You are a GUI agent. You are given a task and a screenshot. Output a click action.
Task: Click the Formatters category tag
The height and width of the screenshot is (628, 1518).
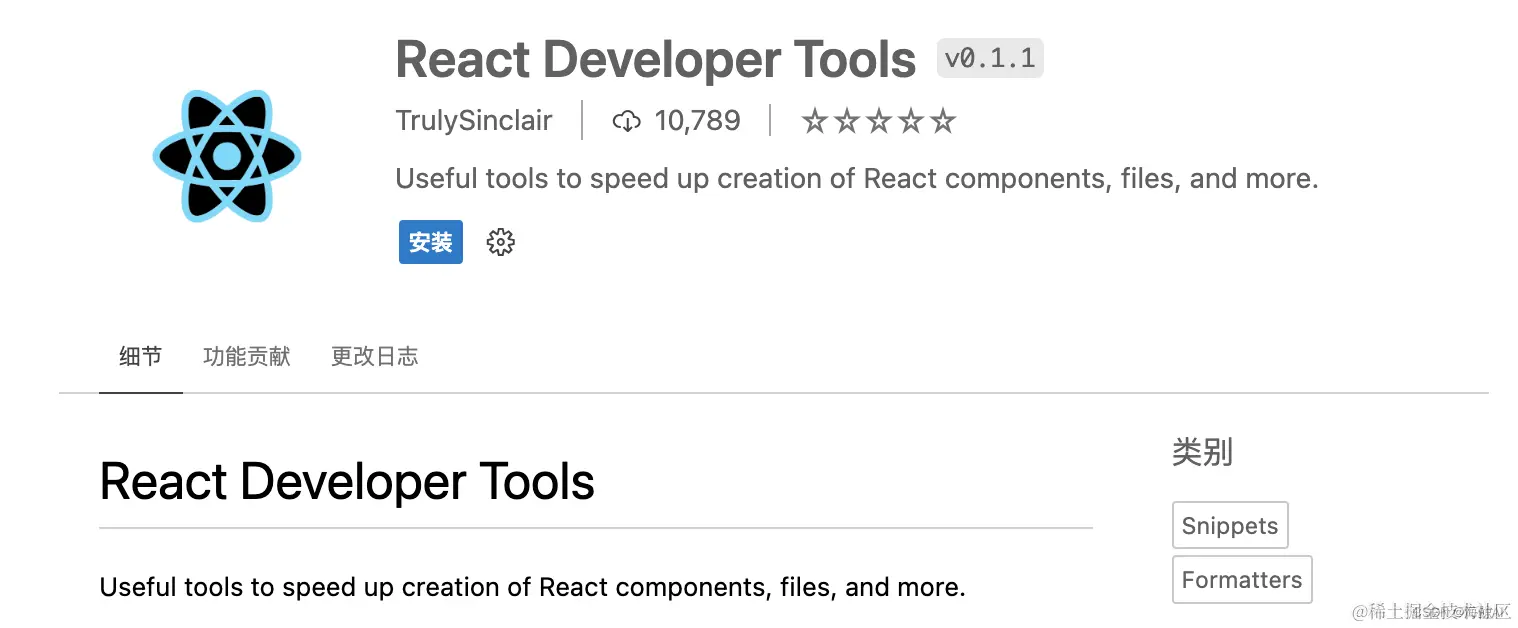click(x=1241, y=579)
